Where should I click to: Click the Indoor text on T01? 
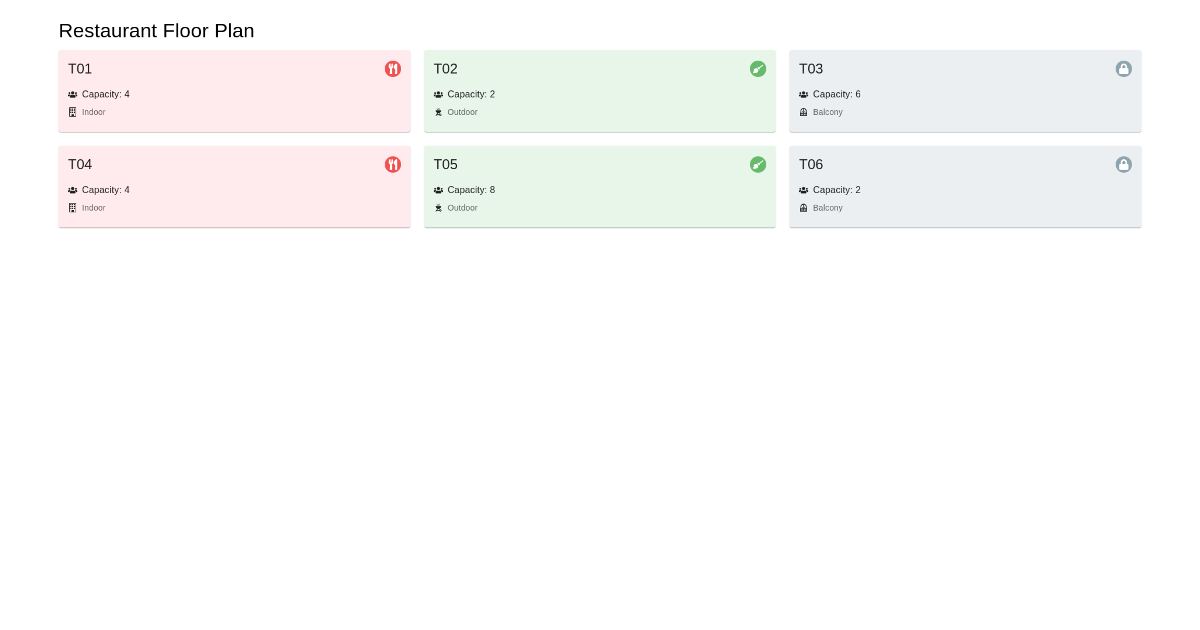pyautogui.click(x=93, y=112)
